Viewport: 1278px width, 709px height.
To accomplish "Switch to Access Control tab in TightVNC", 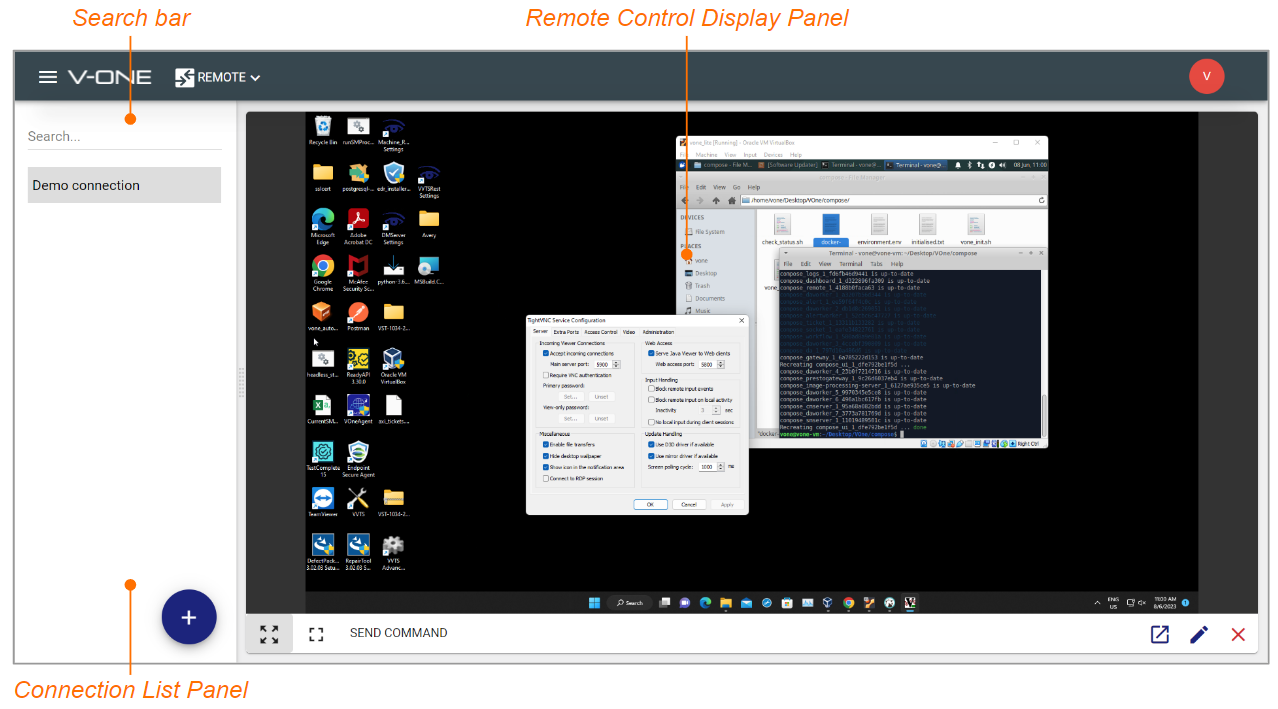I will 601,332.
